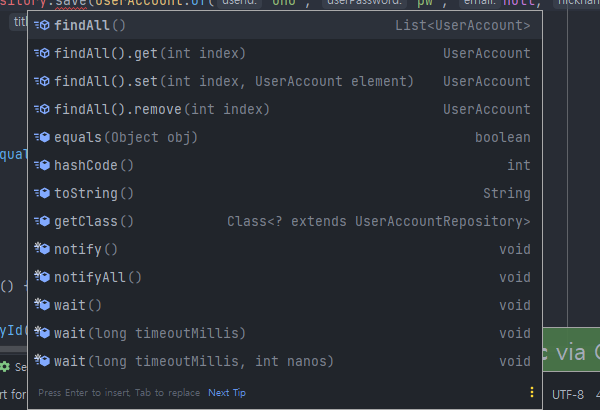Choose findAll().get(int index) suggestion
The width and height of the screenshot is (600, 410).
285,53
